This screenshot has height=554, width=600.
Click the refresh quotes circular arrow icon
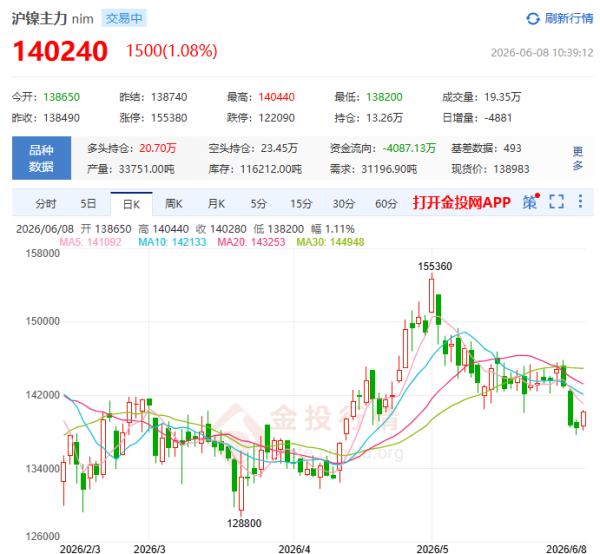point(533,18)
